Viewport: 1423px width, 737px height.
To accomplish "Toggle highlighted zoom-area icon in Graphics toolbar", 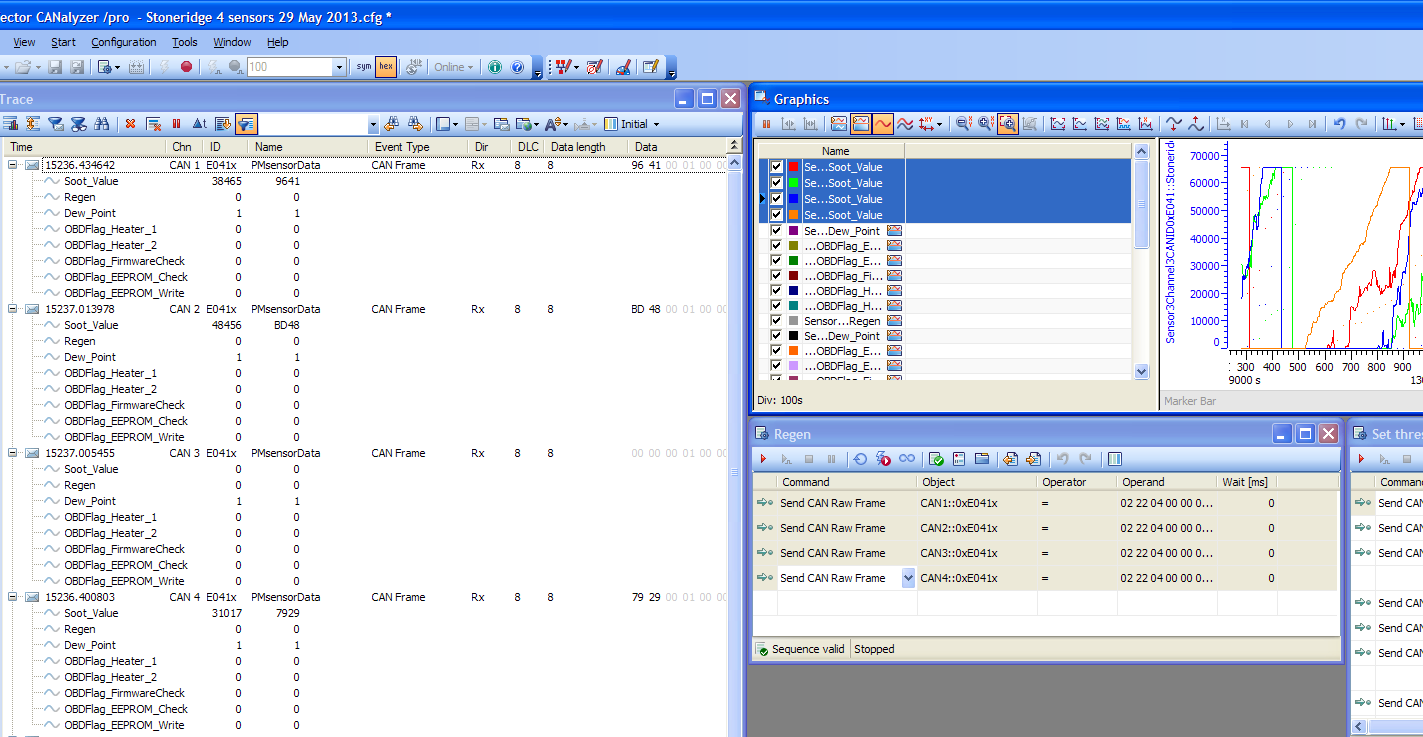I will click(1007, 124).
